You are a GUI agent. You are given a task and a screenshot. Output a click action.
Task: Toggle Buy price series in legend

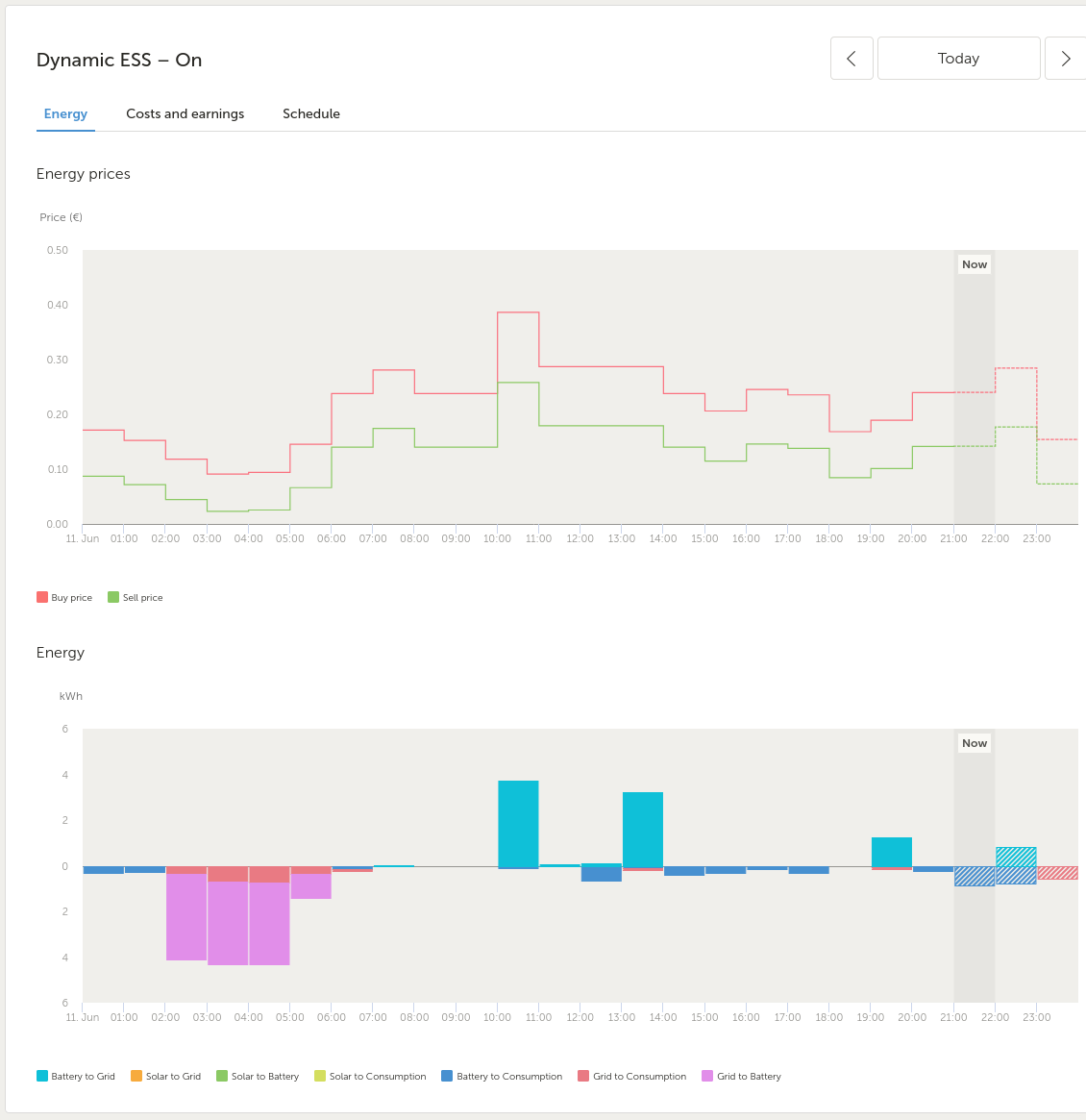64,597
